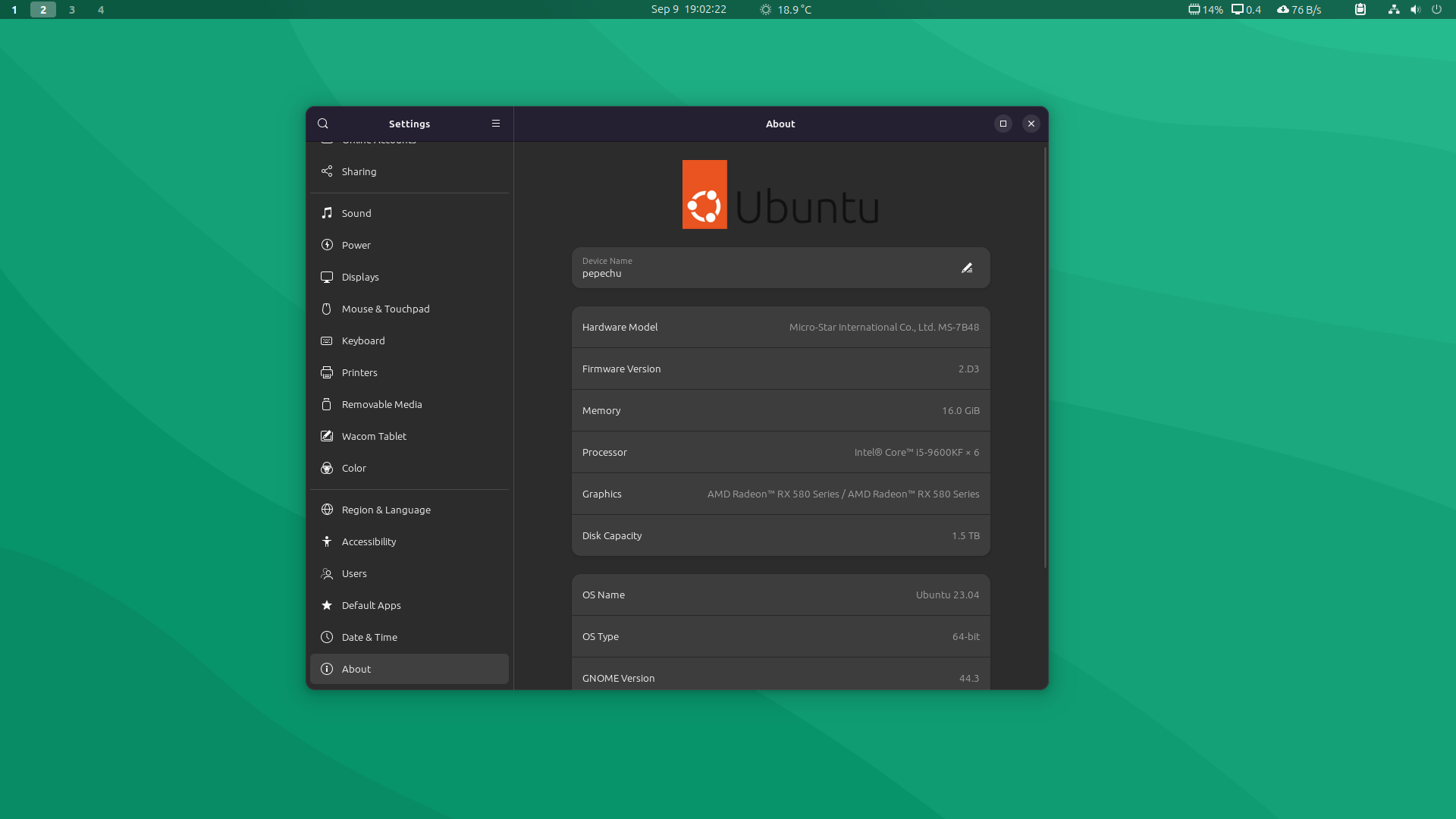Screen dimensions: 1456x819
Task: Switch to workspace 3 in top bar
Action: [x=72, y=10]
